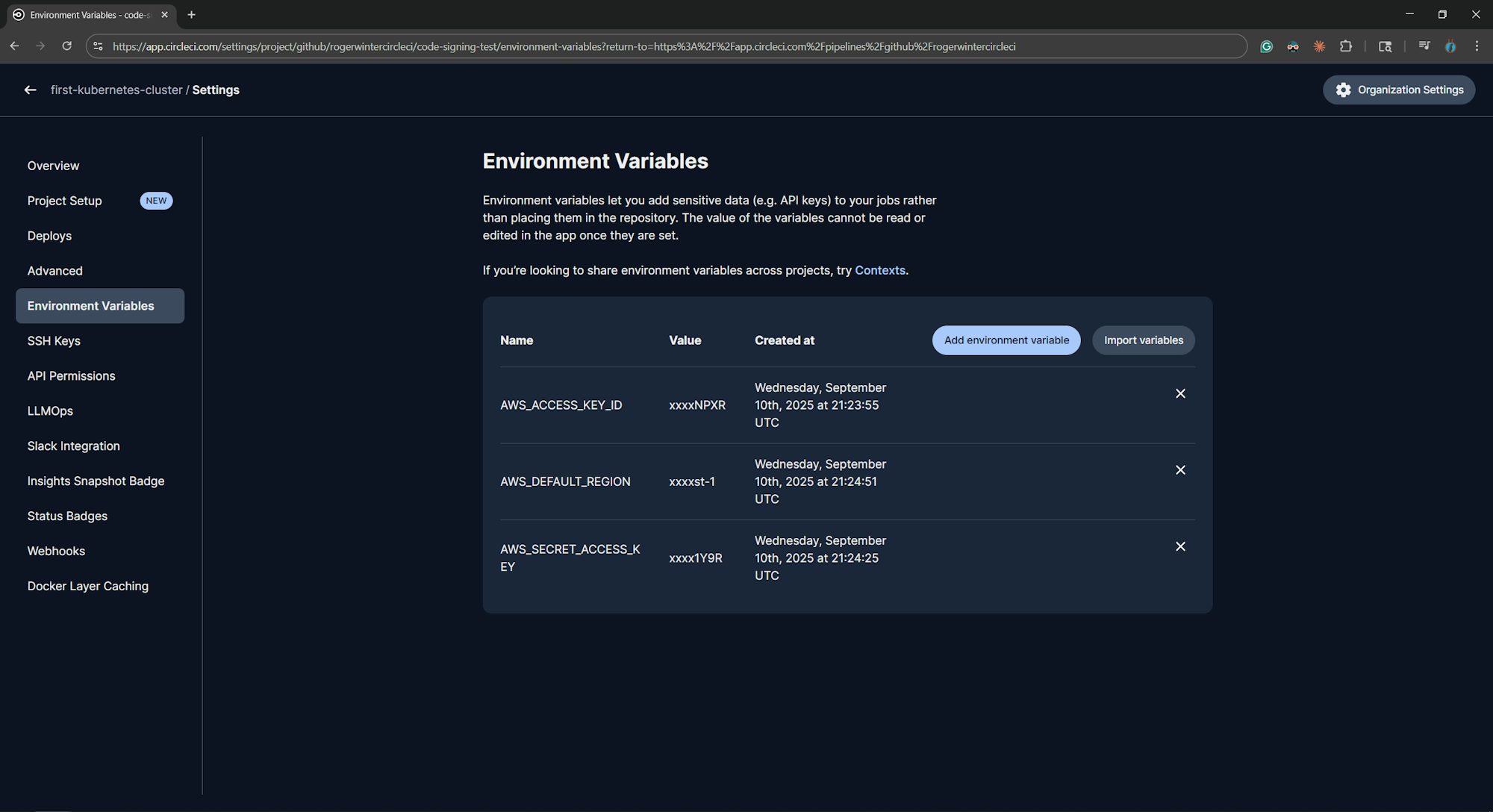Open the Chrome three-dot menu
The image size is (1493, 812).
[x=1476, y=46]
